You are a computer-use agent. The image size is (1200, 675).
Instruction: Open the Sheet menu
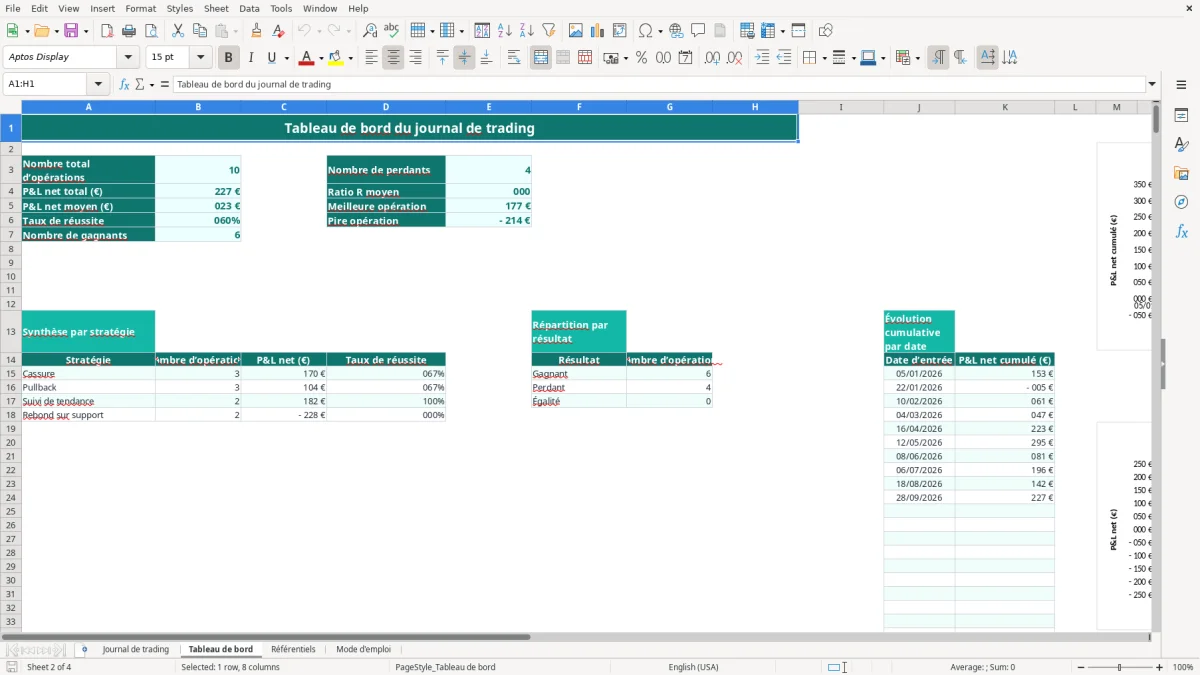click(x=216, y=8)
